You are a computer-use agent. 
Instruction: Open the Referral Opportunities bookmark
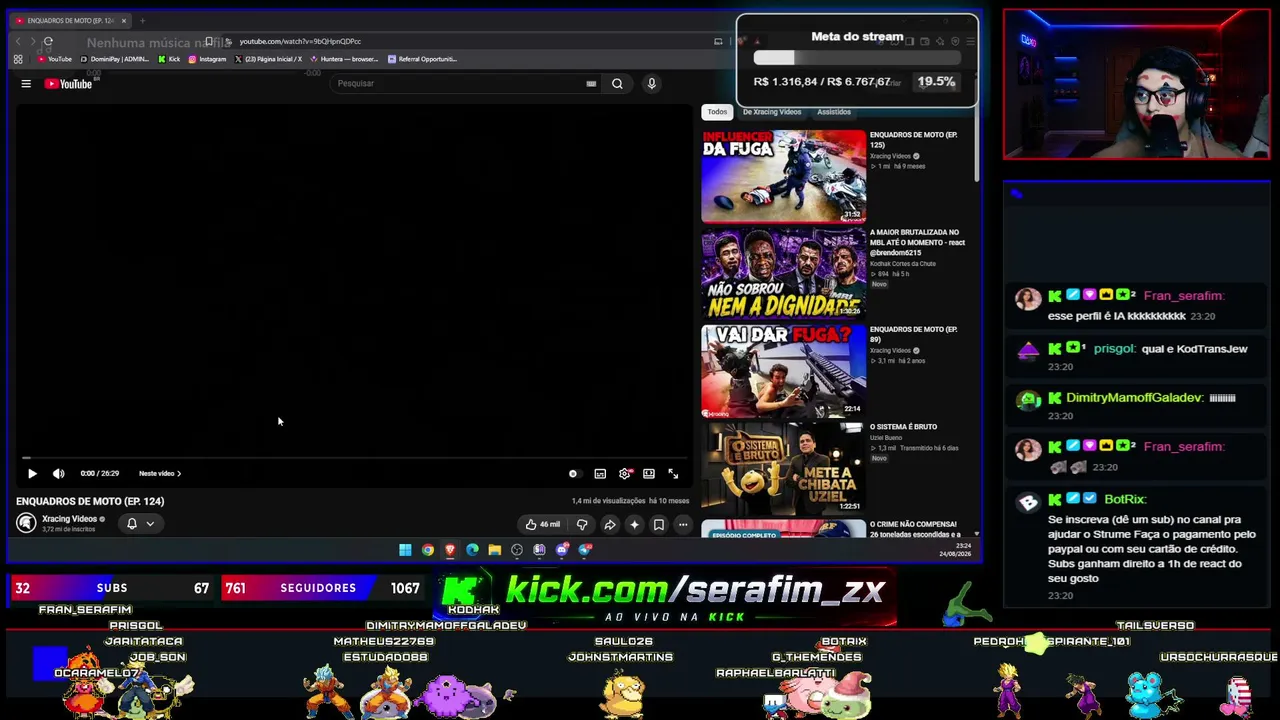(422, 59)
